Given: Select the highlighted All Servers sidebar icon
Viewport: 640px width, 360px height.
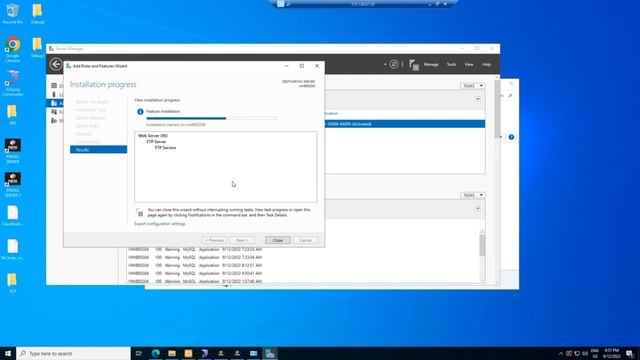Looking at the screenshot, I should tap(54, 103).
